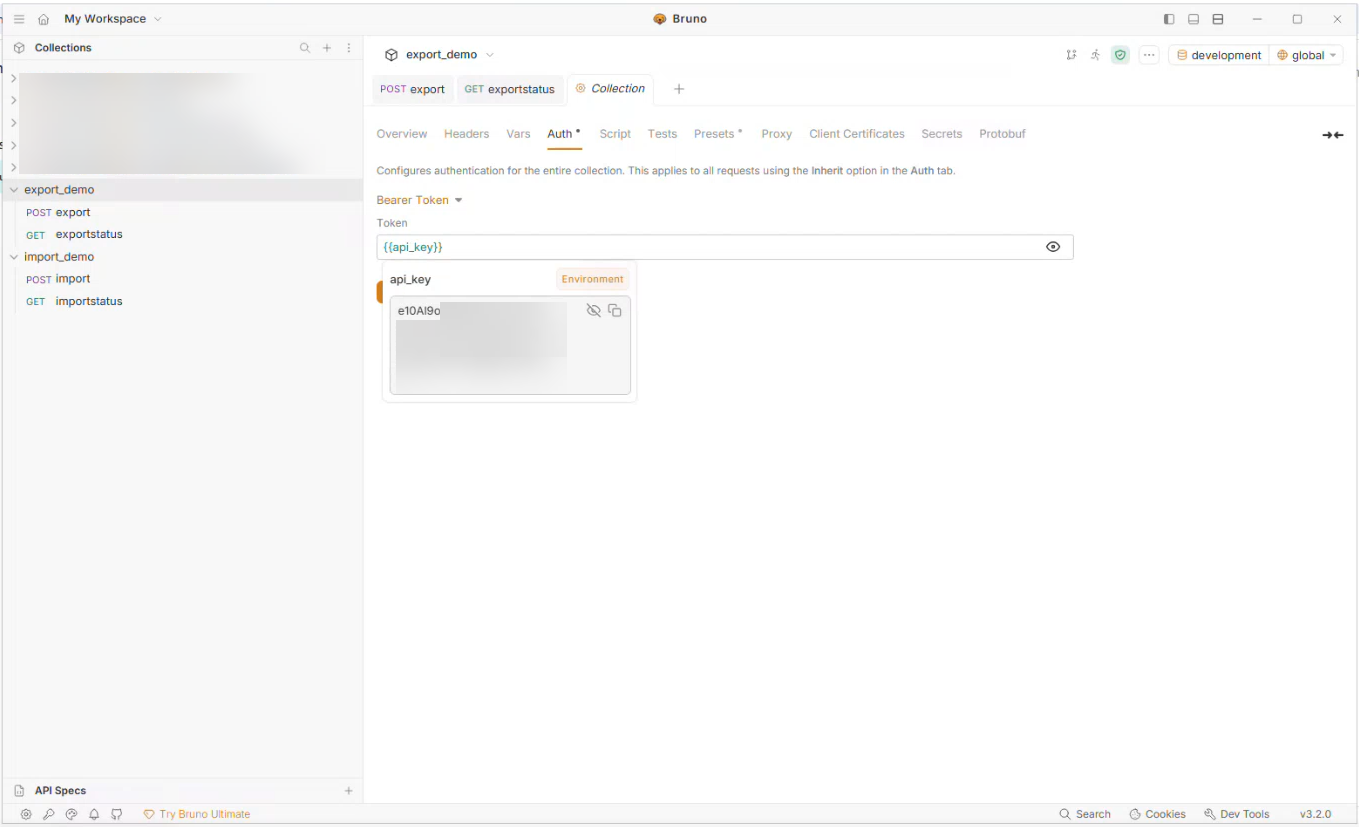Open the GitHub icon

pyautogui.click(x=117, y=815)
